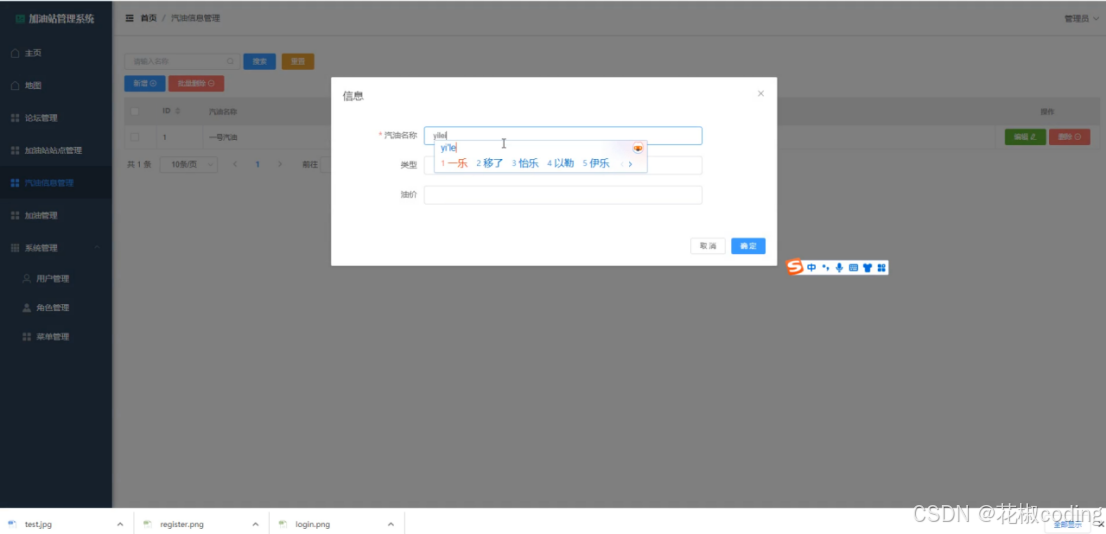Screen dimensions: 1106x534
Task: Open 主页 in the sidebar
Action: (x=56, y=53)
